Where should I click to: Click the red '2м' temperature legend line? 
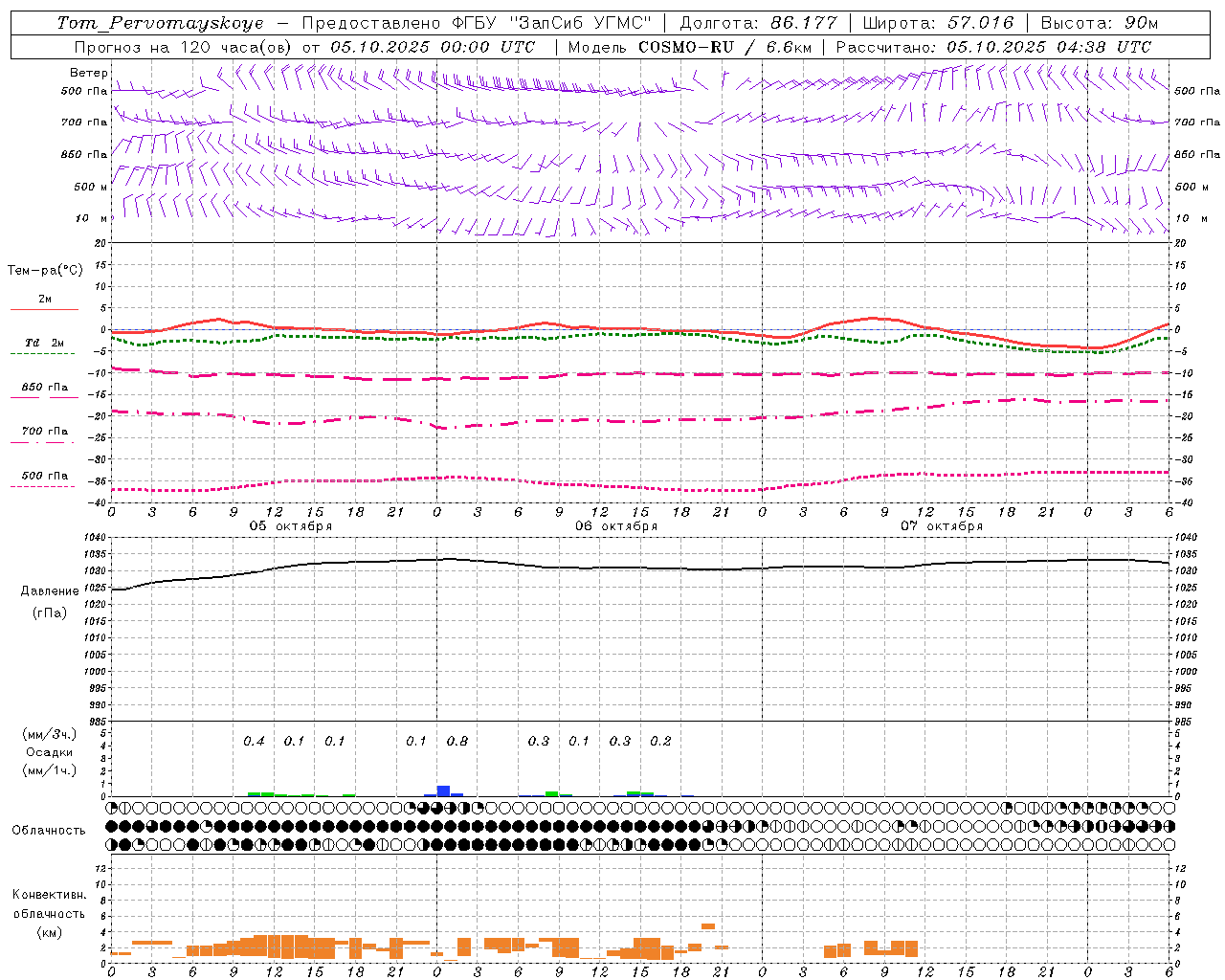click(44, 309)
